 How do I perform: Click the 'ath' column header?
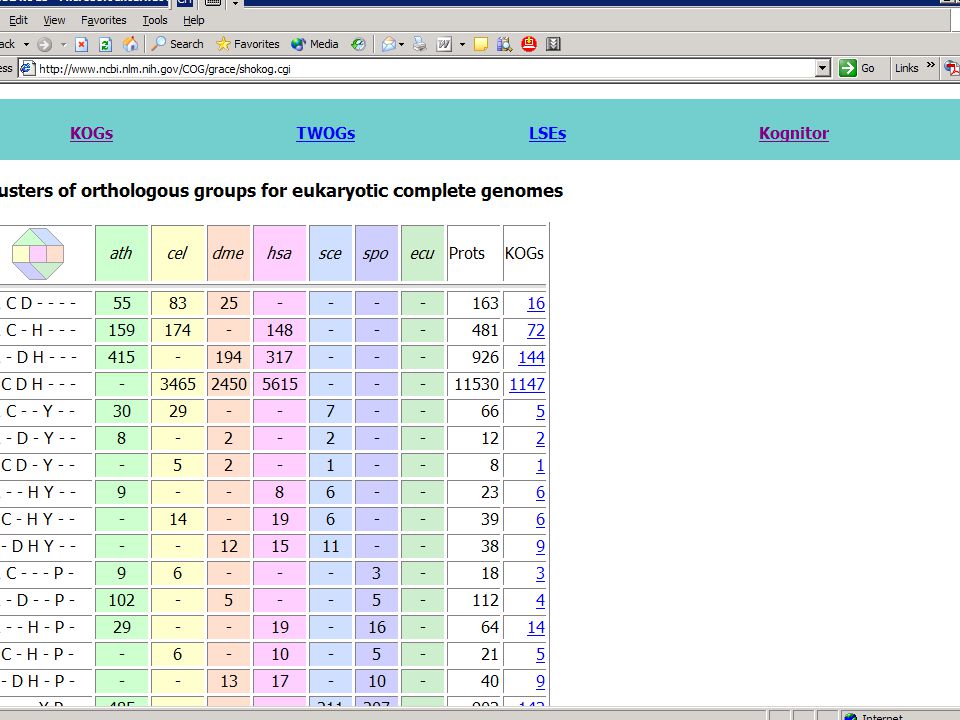coord(121,253)
